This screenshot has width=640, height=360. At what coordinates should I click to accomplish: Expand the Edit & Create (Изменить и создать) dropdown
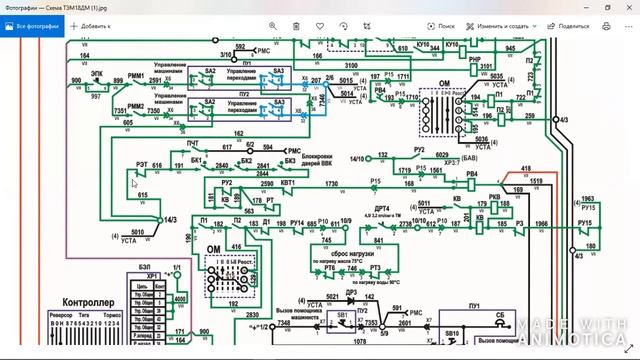[x=501, y=26]
